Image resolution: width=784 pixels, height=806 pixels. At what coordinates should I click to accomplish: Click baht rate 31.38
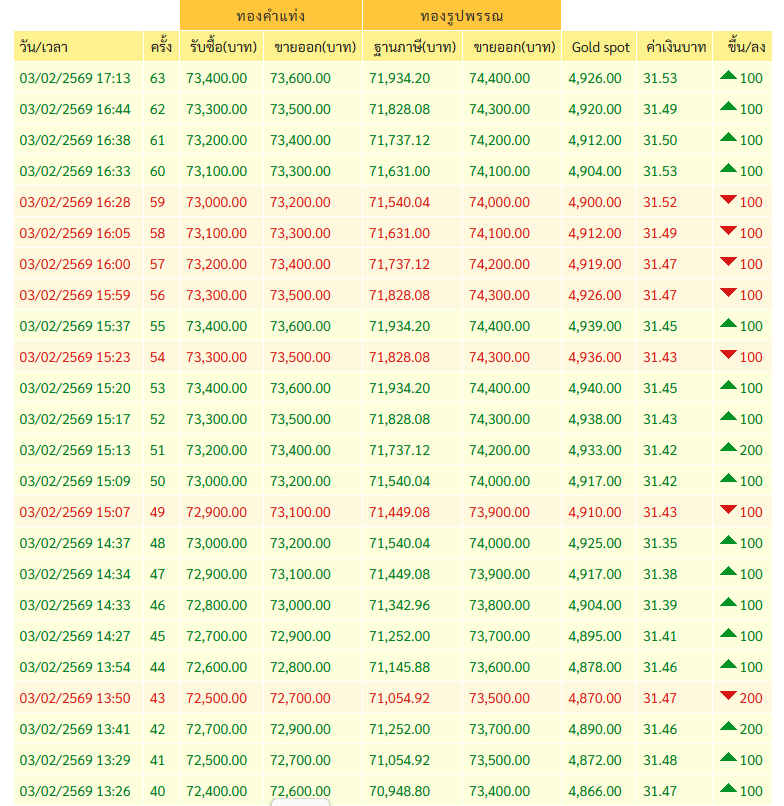point(660,574)
